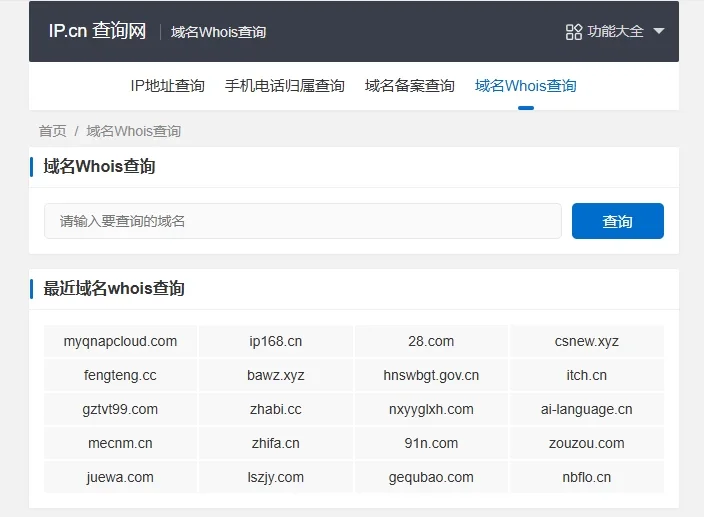The image size is (704, 517).
Task: Open the IP.cn 查询网 home logo
Action: [x=97, y=32]
